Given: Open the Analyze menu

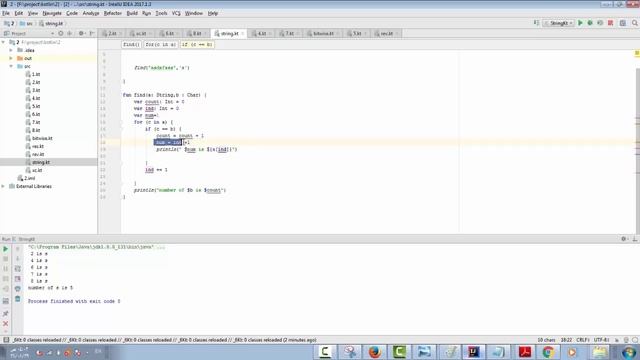Looking at the screenshot, I should pos(91,13).
